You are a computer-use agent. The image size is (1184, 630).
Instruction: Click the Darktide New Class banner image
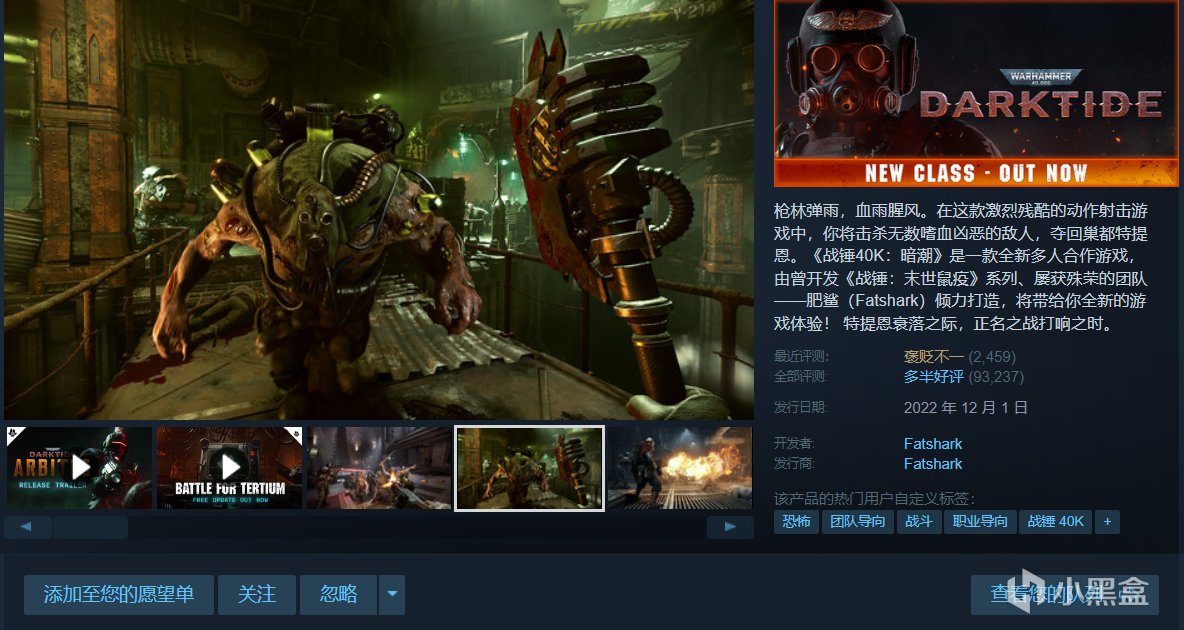pos(976,93)
